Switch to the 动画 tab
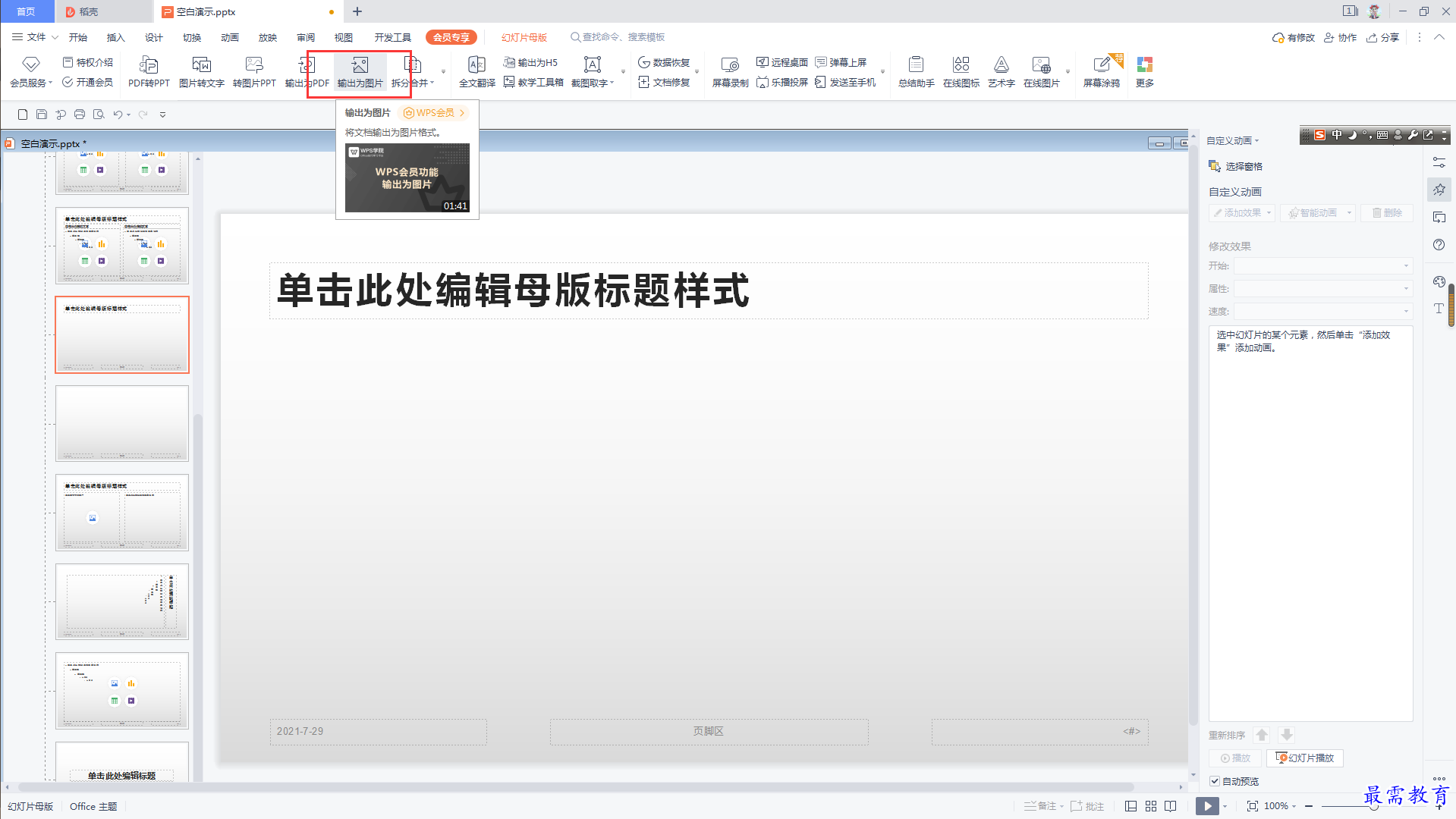 (x=230, y=37)
